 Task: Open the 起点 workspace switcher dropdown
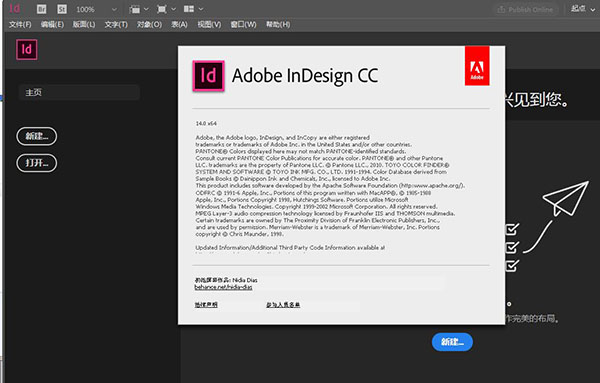coord(583,9)
